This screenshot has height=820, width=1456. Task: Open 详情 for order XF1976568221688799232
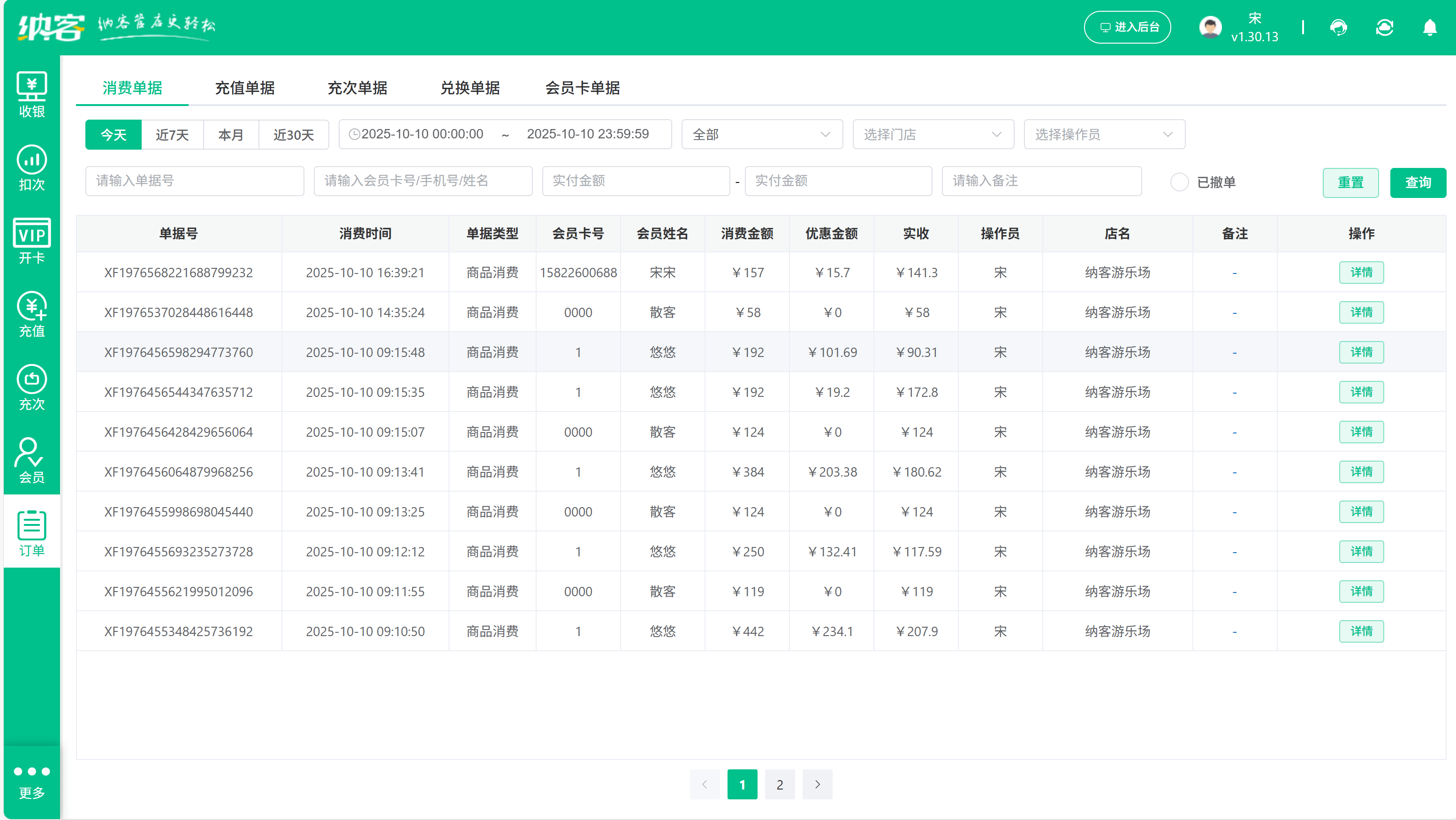(1361, 272)
